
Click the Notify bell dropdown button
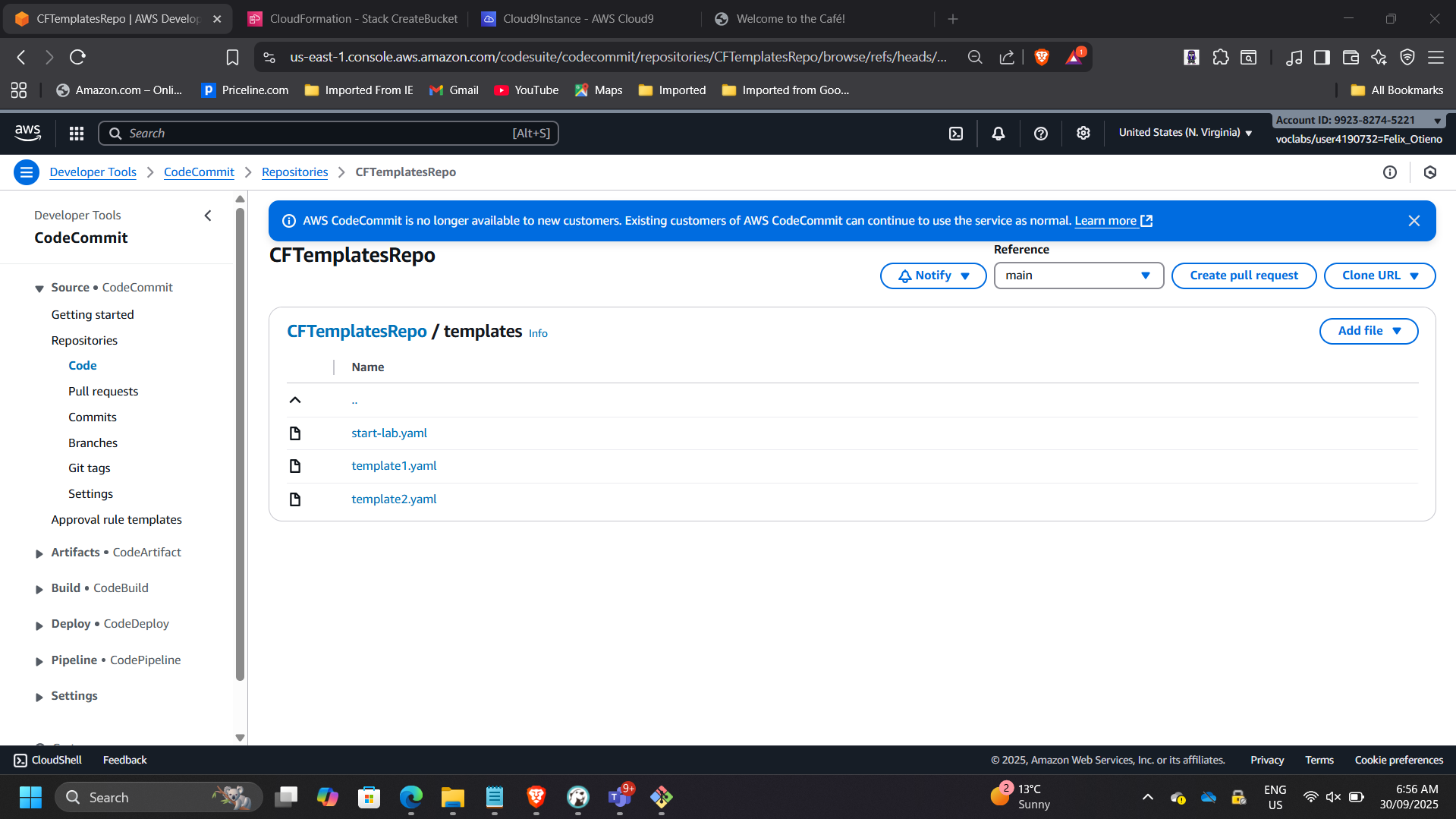tap(932, 275)
